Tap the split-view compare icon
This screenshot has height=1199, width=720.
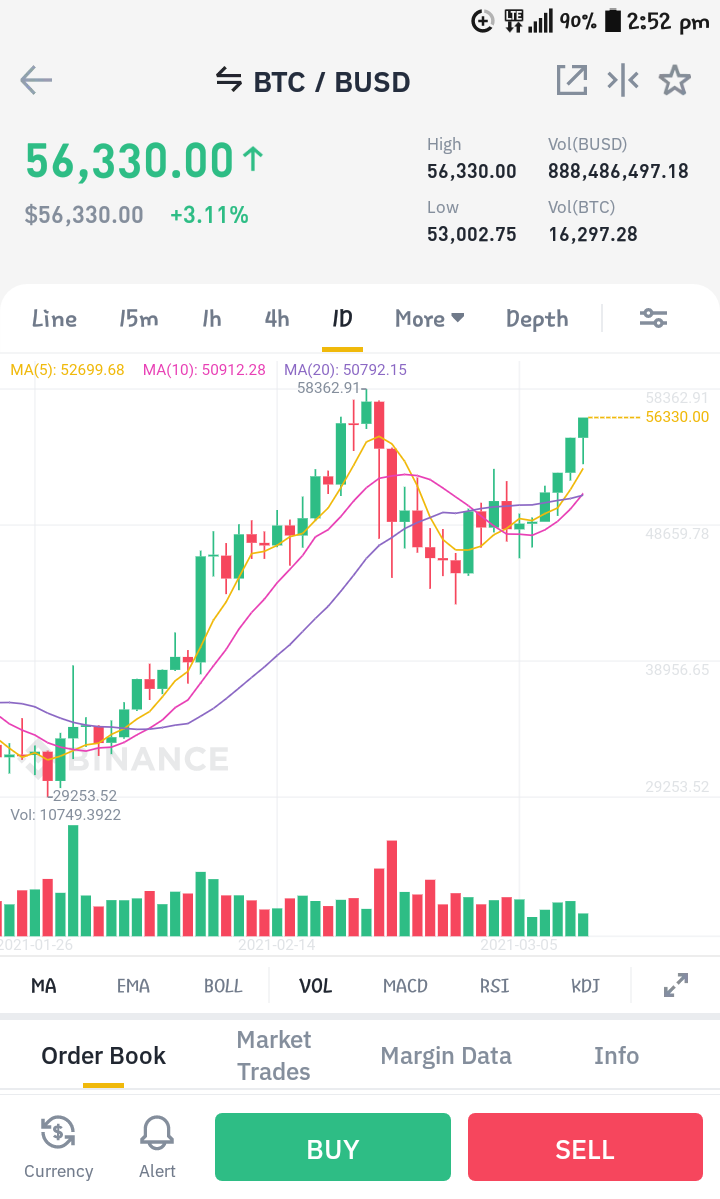[623, 80]
